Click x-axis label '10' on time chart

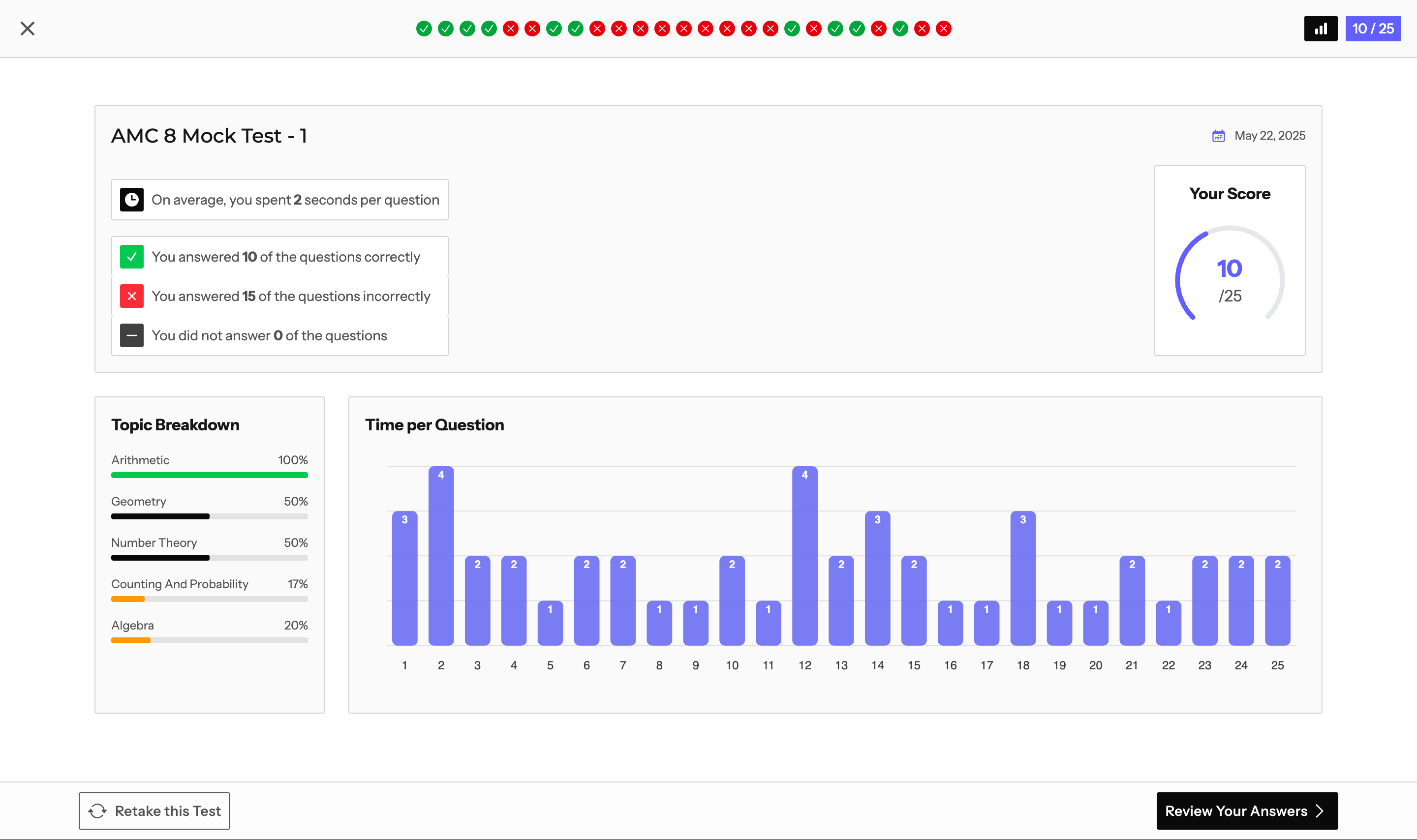pyautogui.click(x=732, y=666)
